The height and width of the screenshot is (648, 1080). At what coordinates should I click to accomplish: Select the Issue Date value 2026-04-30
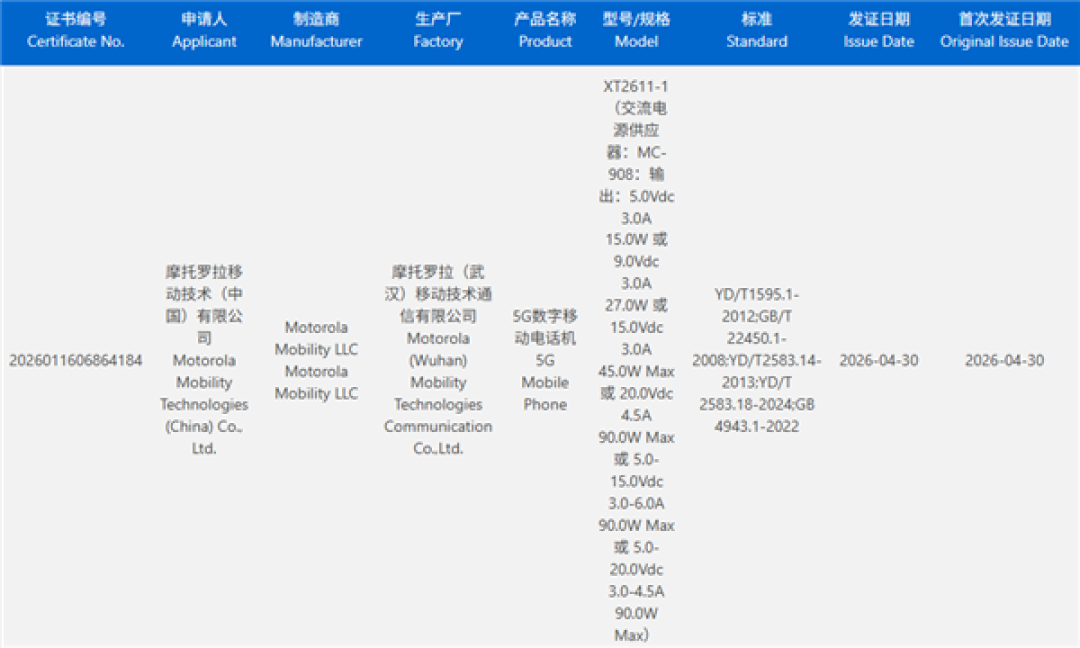[x=878, y=360]
